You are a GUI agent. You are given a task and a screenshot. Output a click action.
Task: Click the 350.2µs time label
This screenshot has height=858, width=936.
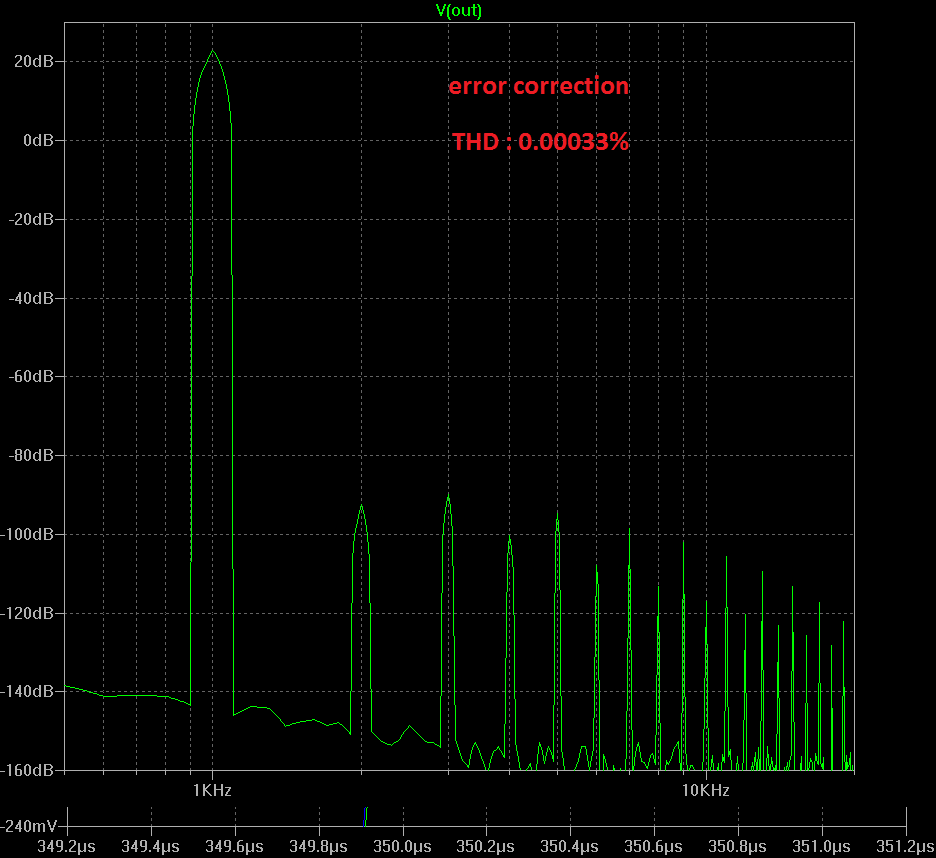(486, 847)
